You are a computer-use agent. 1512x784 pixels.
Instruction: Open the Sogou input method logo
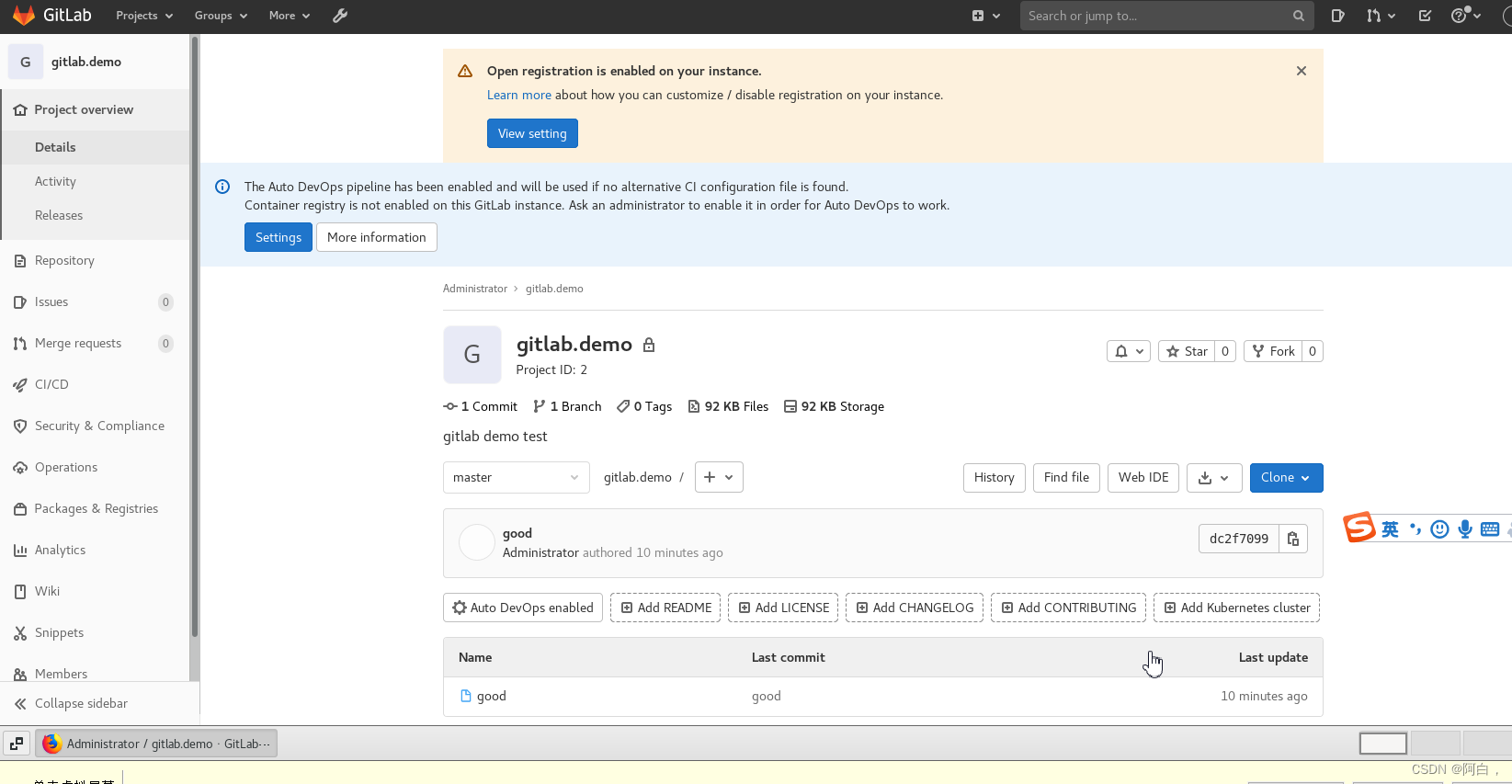coord(1359,528)
